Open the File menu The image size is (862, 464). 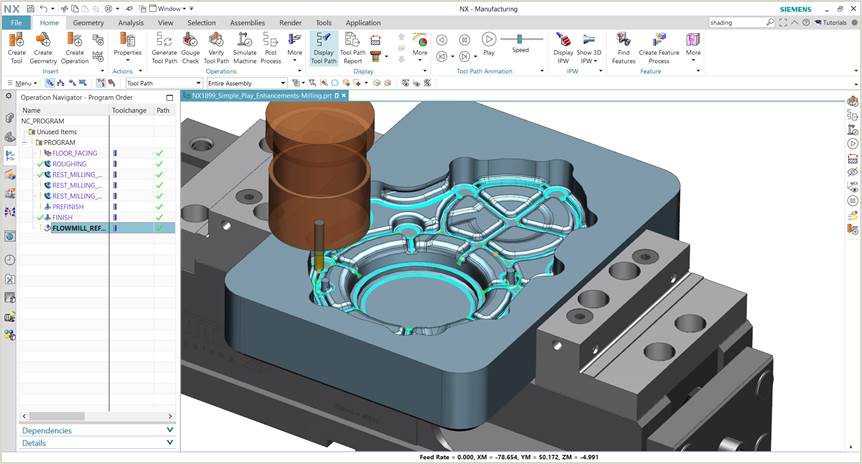[x=16, y=22]
